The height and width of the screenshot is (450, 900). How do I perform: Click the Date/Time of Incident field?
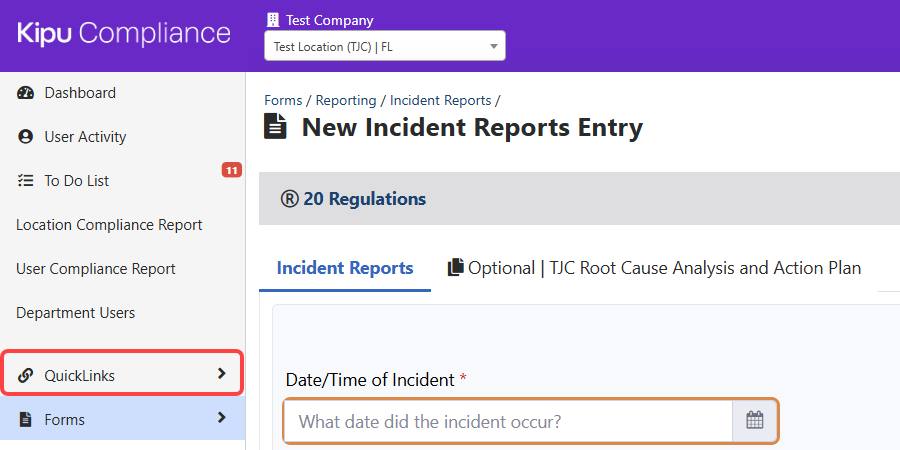(508, 421)
